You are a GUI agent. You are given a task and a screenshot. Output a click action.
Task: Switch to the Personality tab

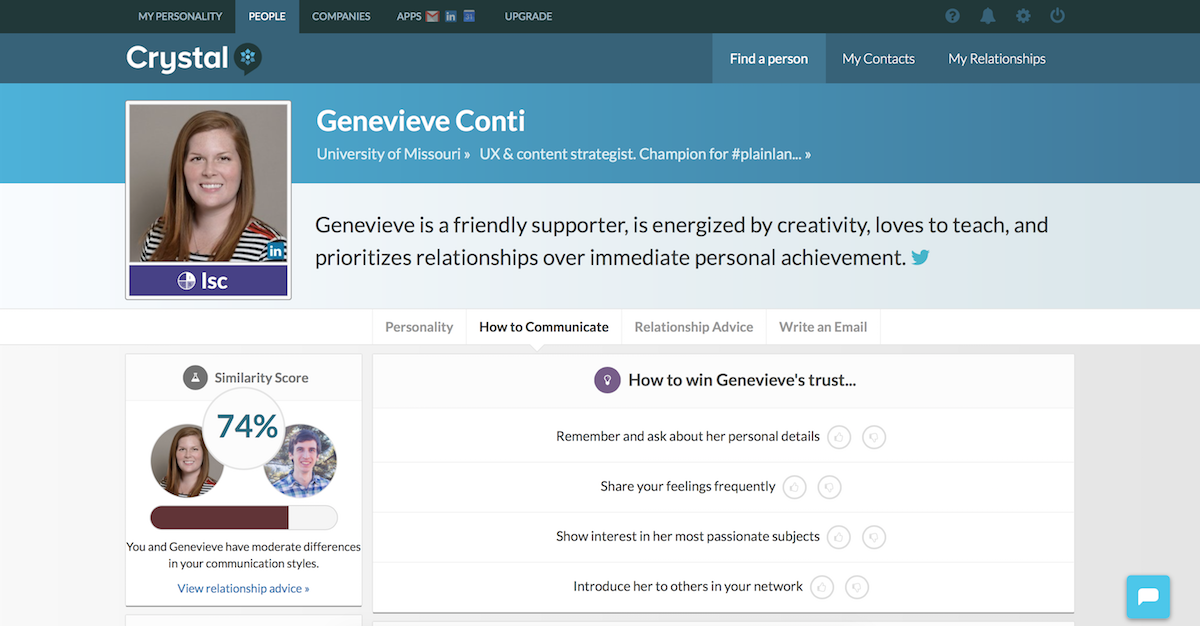pos(419,327)
